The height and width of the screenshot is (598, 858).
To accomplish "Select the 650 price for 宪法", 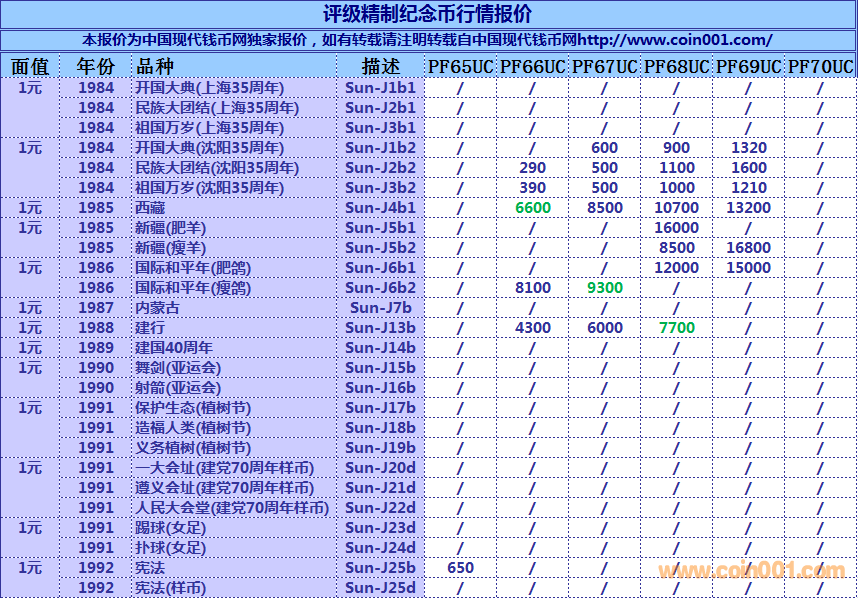I will tap(460, 568).
